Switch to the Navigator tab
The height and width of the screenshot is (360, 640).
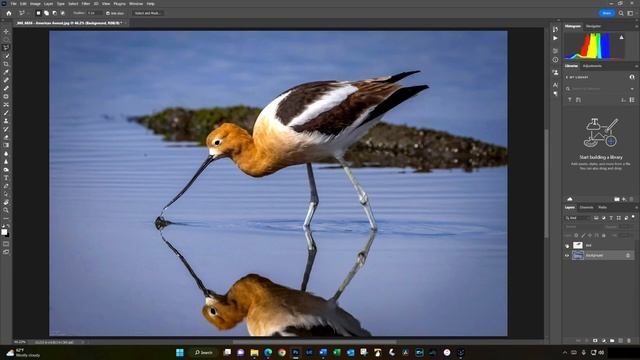pos(593,26)
